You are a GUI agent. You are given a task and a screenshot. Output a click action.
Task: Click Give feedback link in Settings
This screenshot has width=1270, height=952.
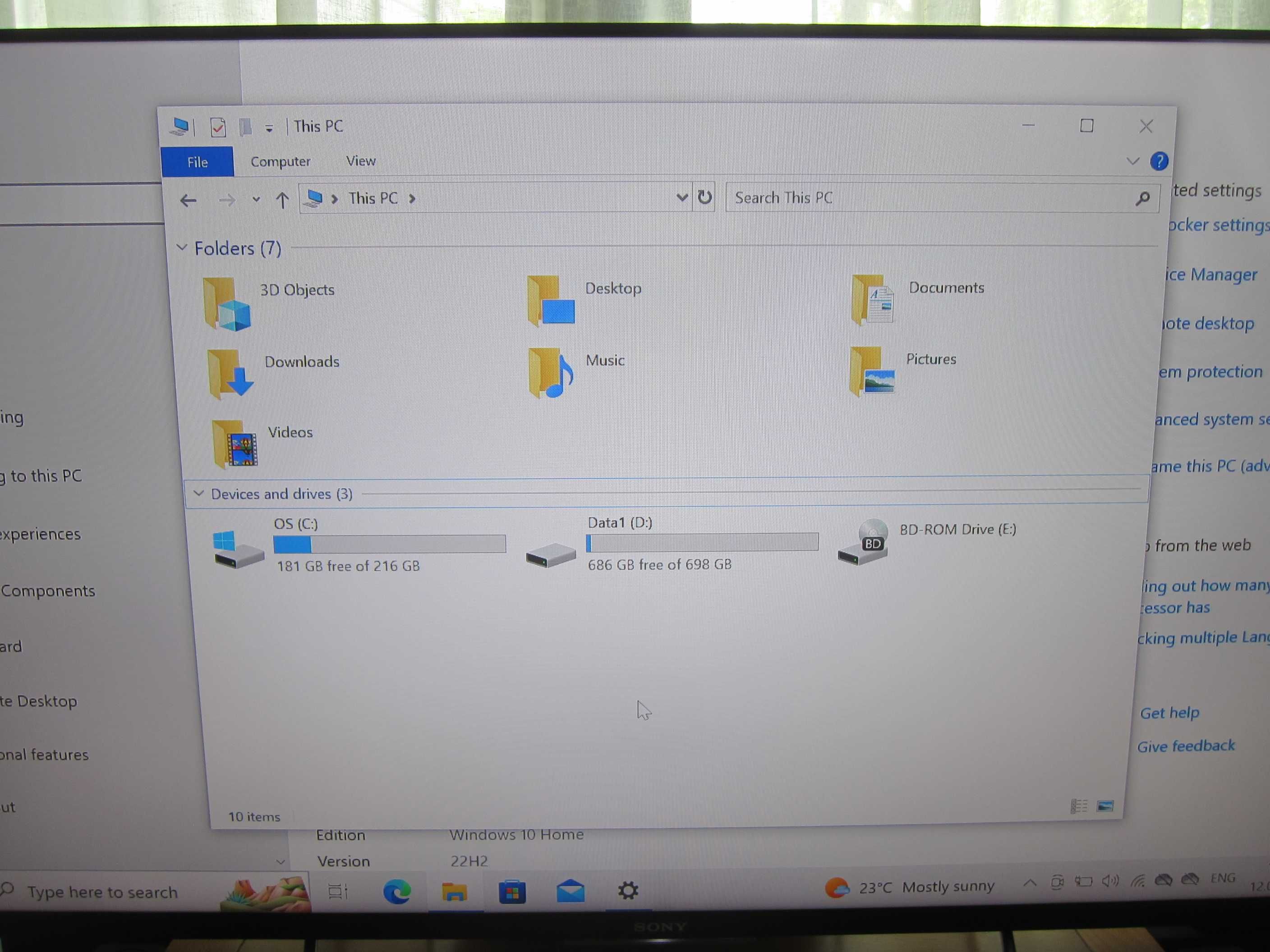[1186, 746]
